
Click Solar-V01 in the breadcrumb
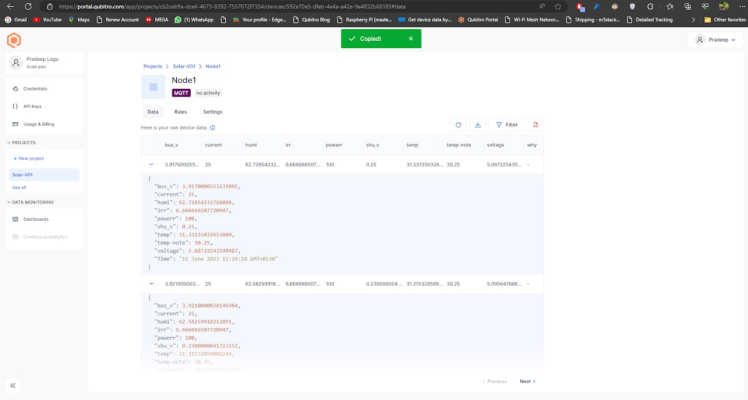point(184,66)
